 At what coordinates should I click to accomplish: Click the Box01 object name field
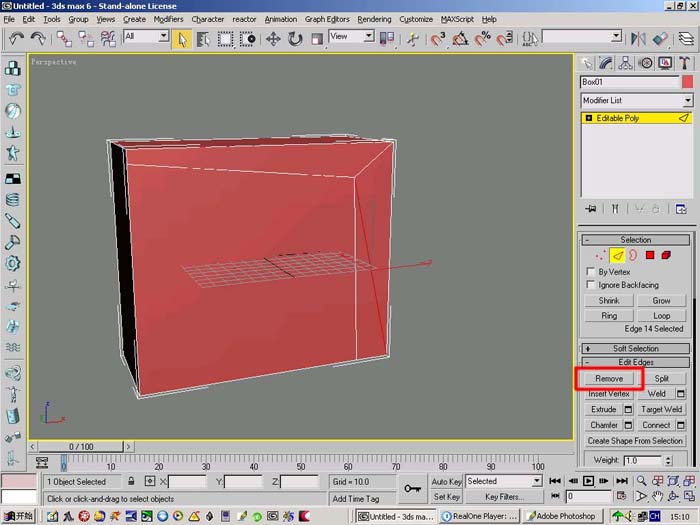click(x=629, y=82)
